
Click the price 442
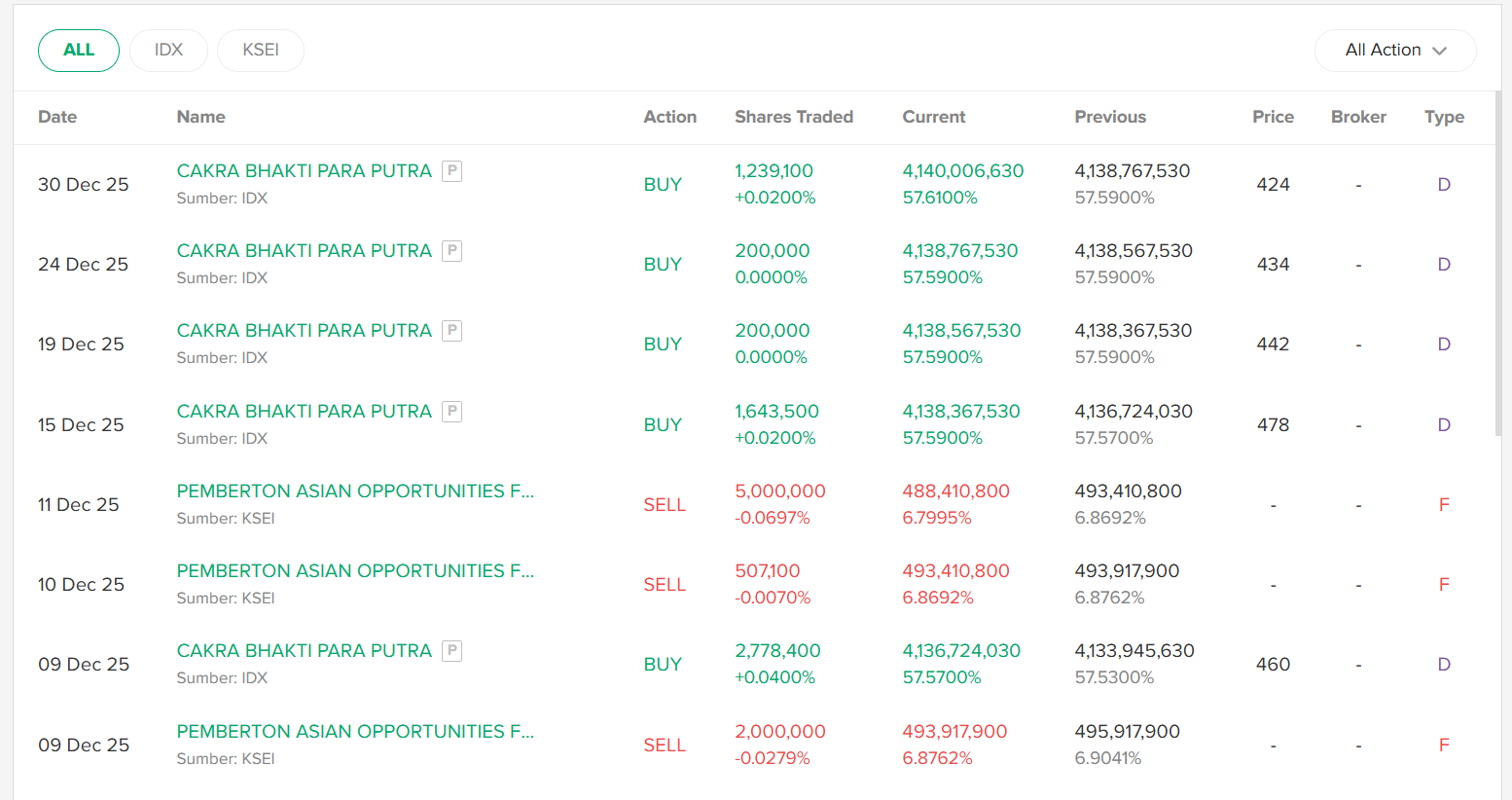point(1273,345)
